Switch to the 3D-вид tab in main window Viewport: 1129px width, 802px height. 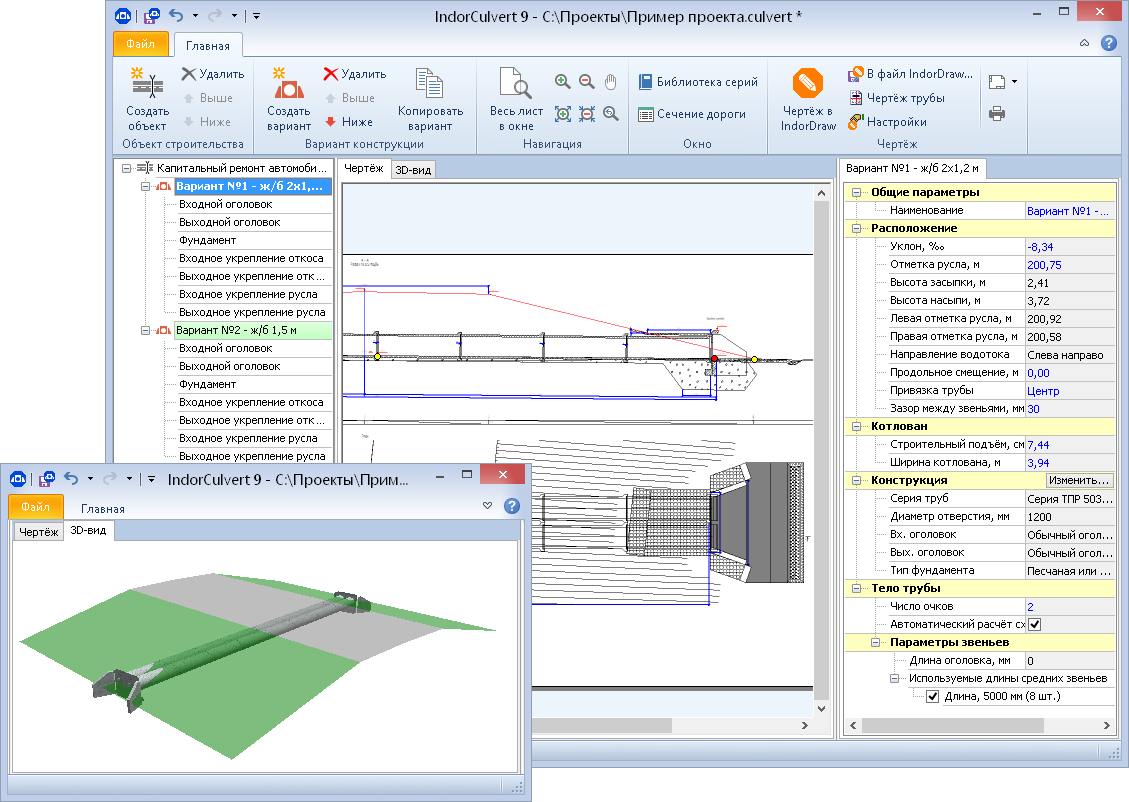[x=413, y=170]
